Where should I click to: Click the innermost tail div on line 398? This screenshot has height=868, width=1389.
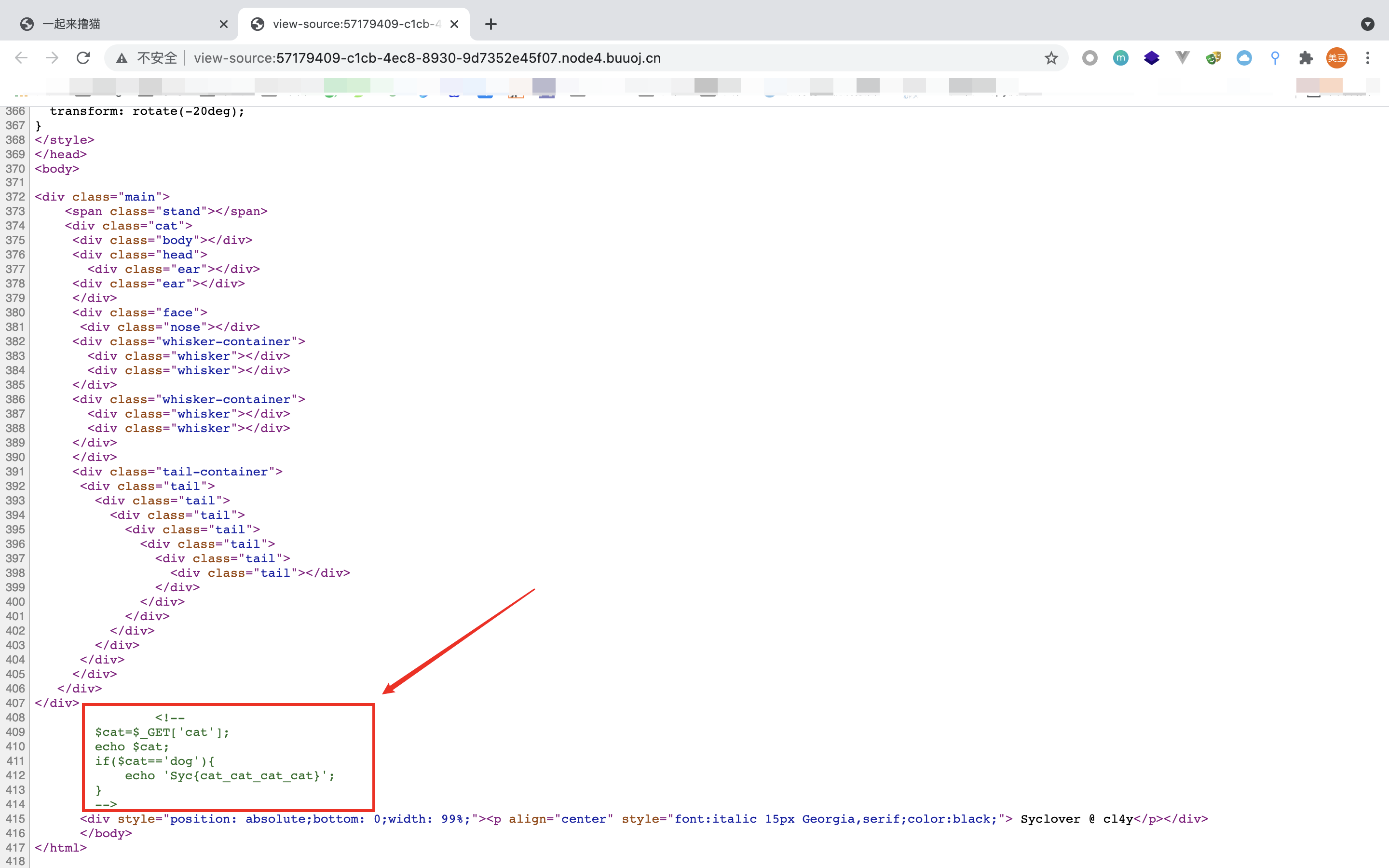(260, 573)
